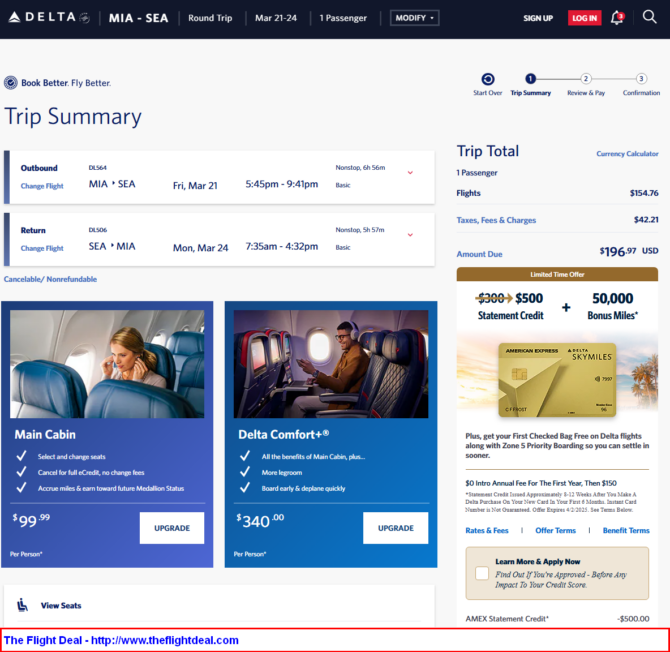670x652 pixels.
Task: Click the Book Better badge icon
Action: pyautogui.click(x=11, y=82)
